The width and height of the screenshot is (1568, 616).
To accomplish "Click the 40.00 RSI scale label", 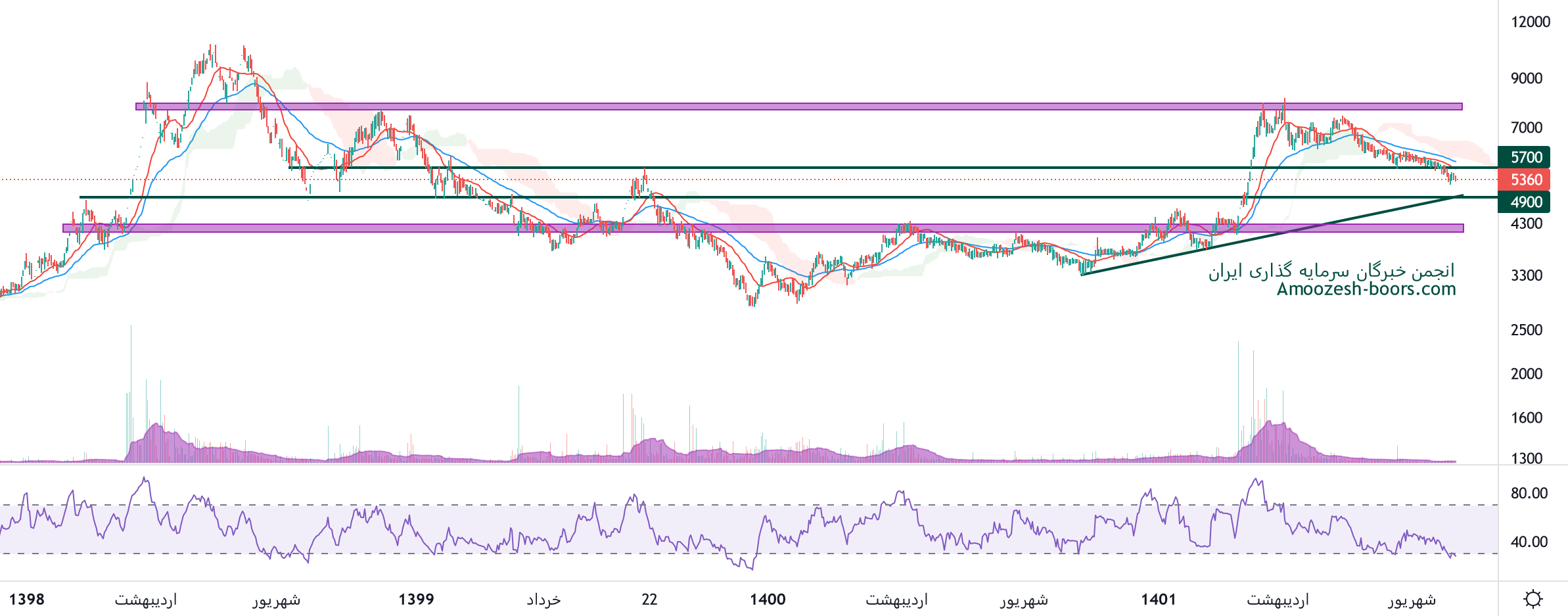I will pyautogui.click(x=1529, y=542).
